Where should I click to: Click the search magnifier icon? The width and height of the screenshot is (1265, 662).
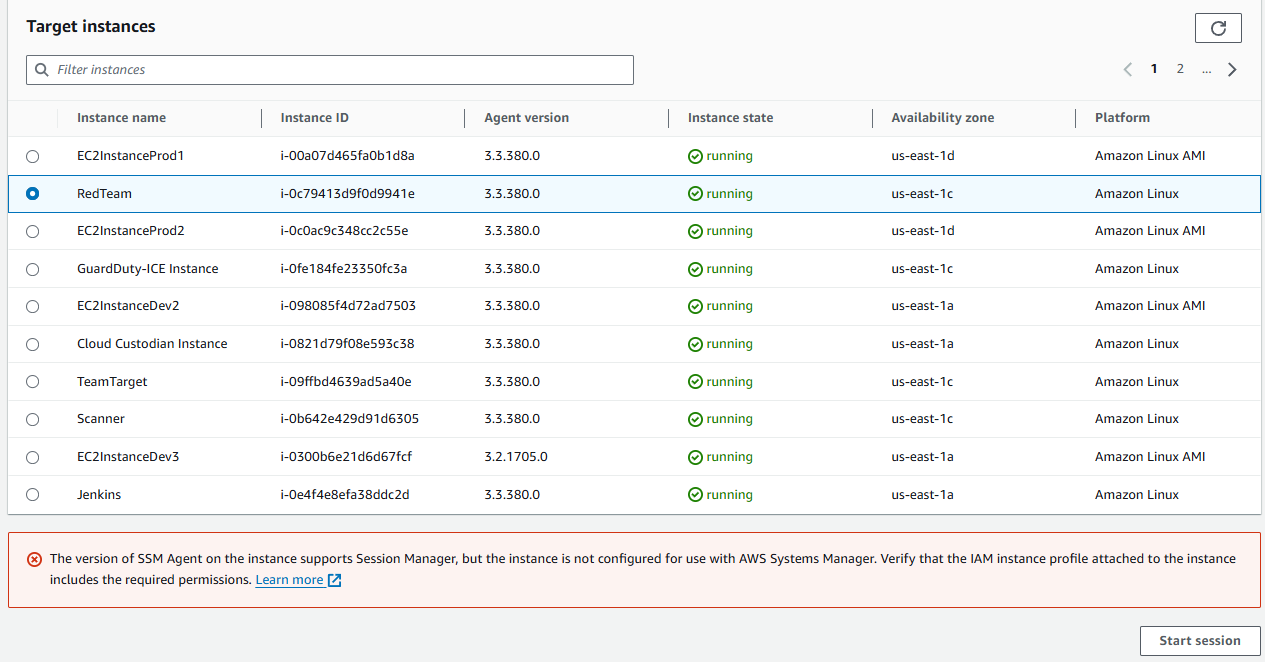pos(41,70)
